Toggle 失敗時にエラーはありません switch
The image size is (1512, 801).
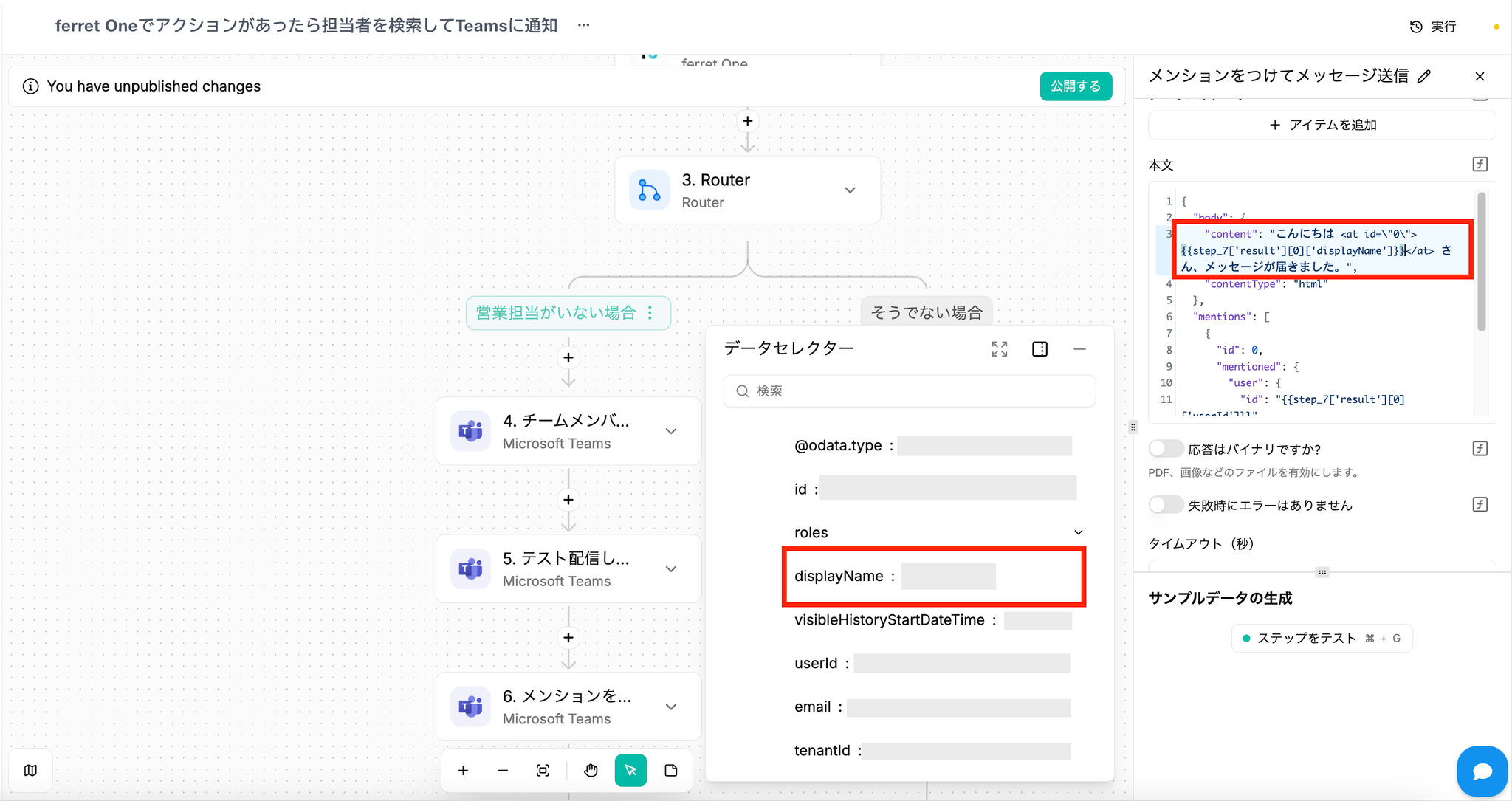1166,505
